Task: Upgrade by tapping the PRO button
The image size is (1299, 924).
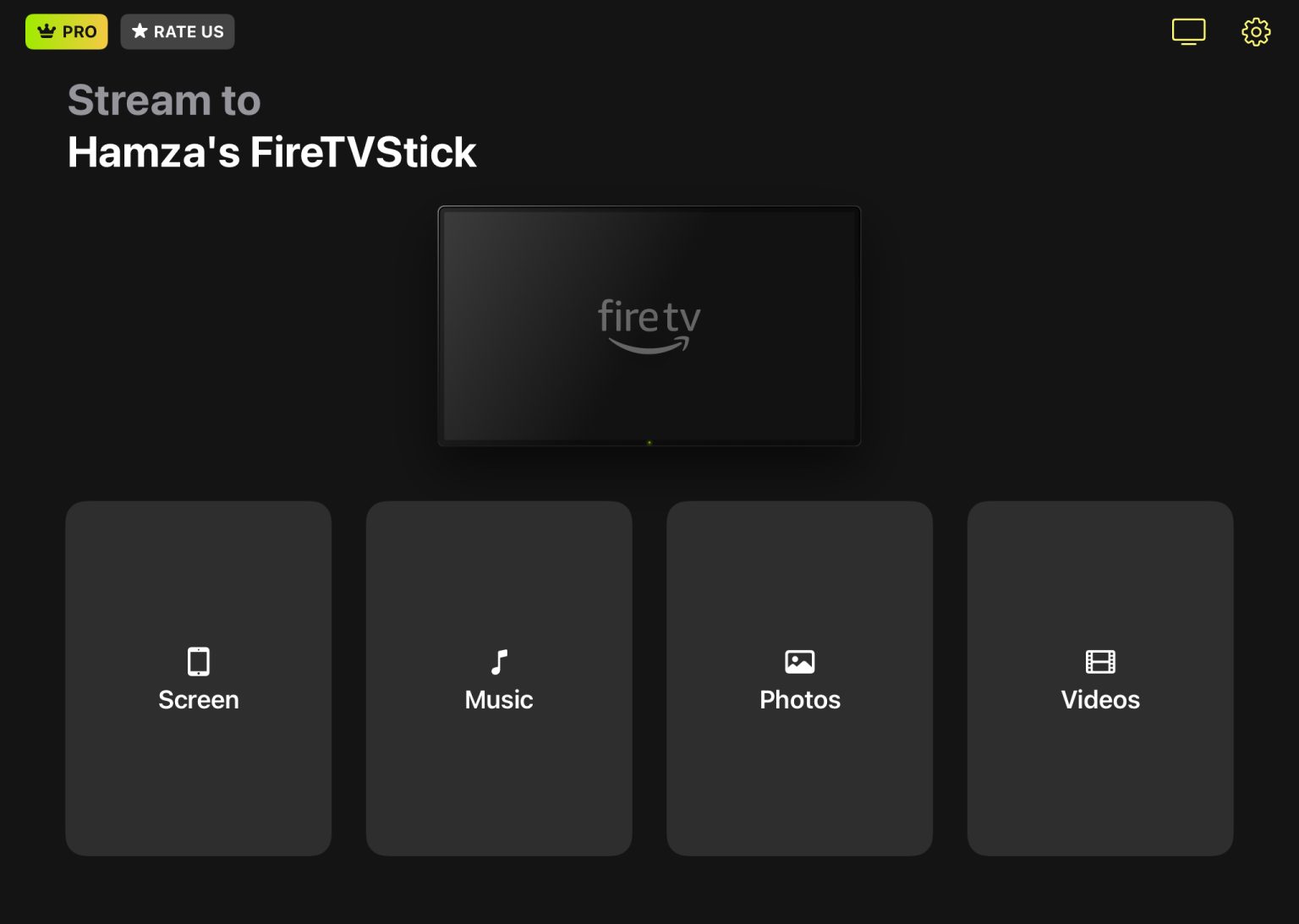Action: click(x=67, y=31)
